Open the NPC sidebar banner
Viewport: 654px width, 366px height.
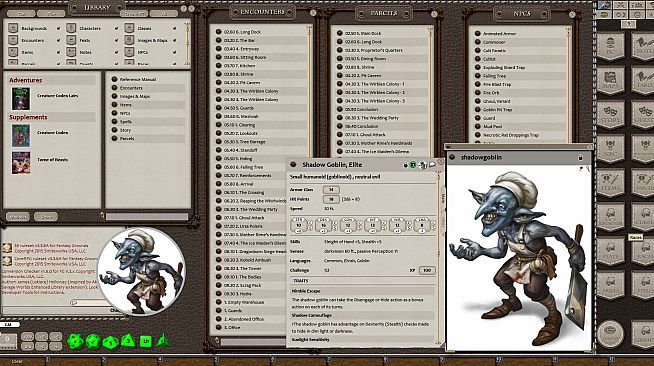[x=611, y=149]
